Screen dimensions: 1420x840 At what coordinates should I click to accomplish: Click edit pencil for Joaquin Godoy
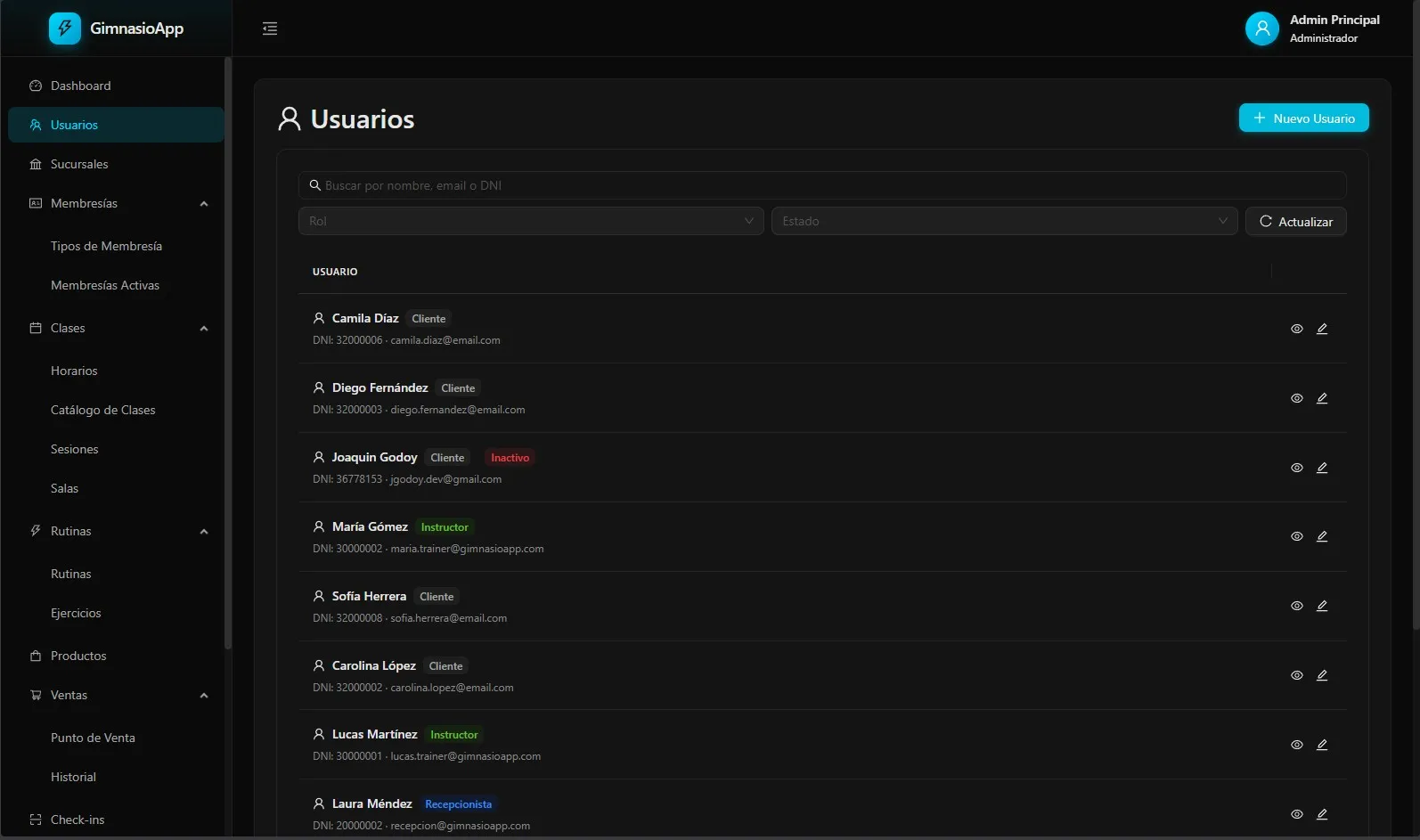(1322, 468)
